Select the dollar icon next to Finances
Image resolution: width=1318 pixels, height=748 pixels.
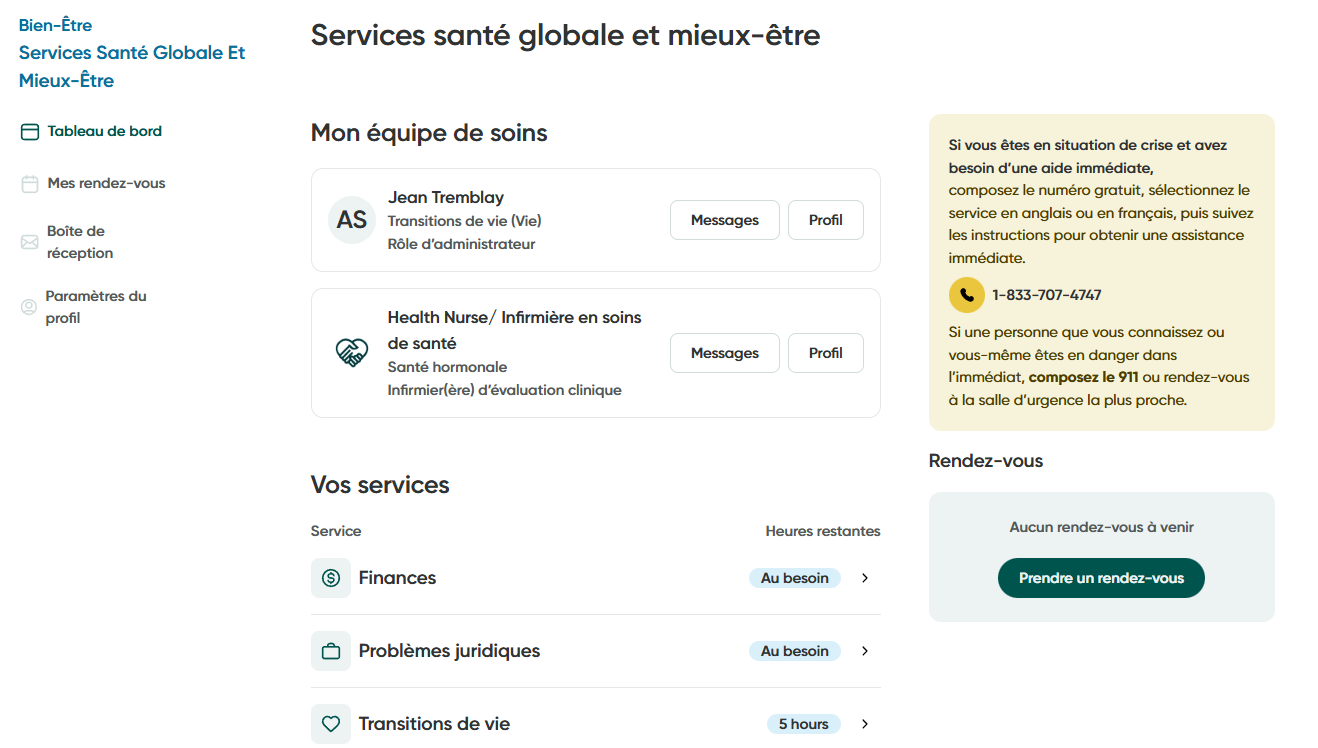(330, 577)
